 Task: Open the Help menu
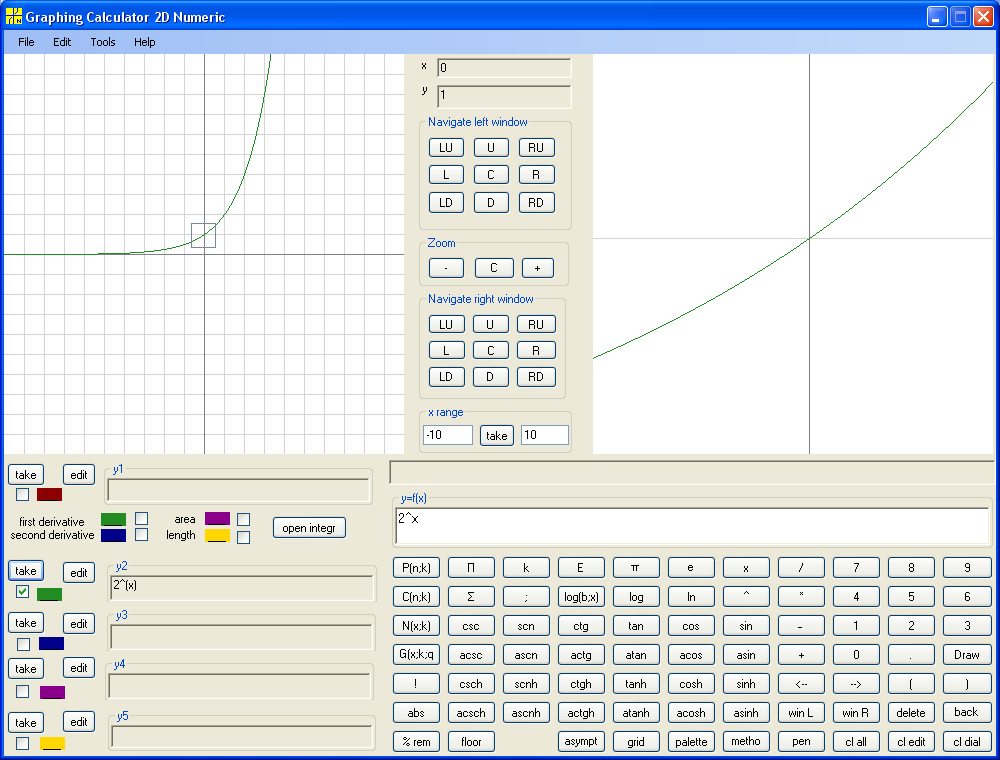pyautogui.click(x=145, y=42)
